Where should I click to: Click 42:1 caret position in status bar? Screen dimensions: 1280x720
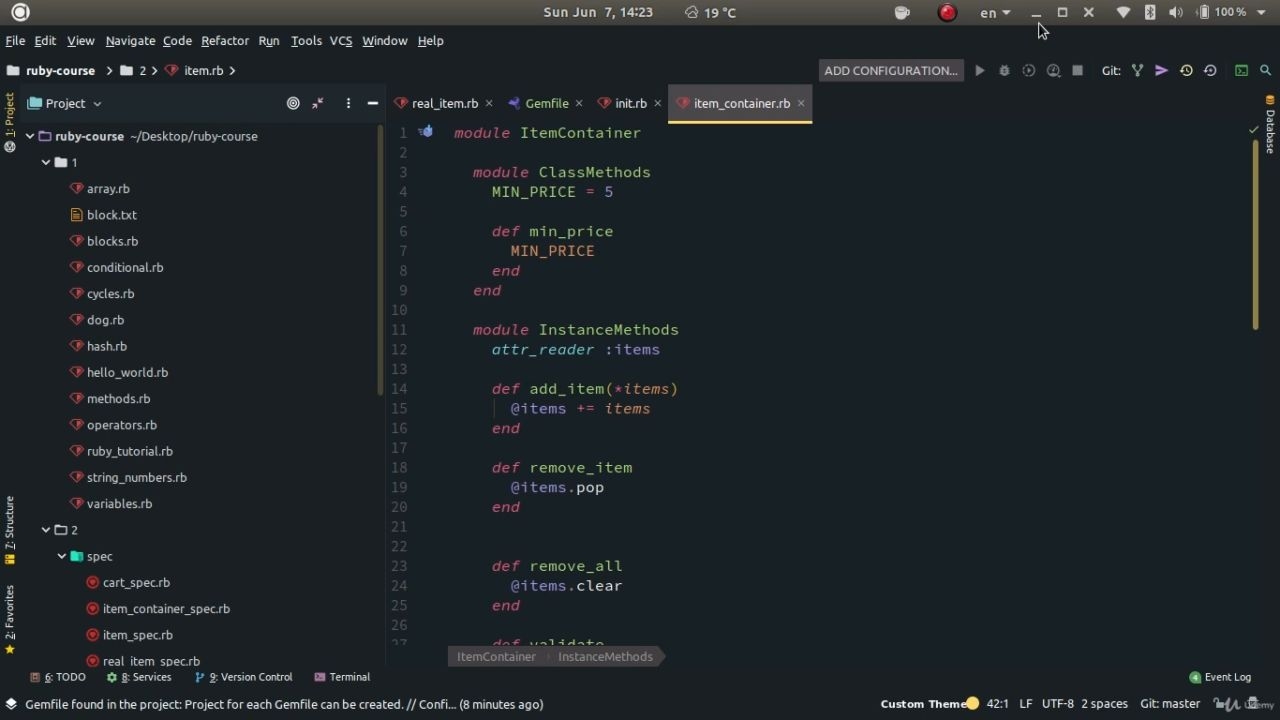pos(997,704)
